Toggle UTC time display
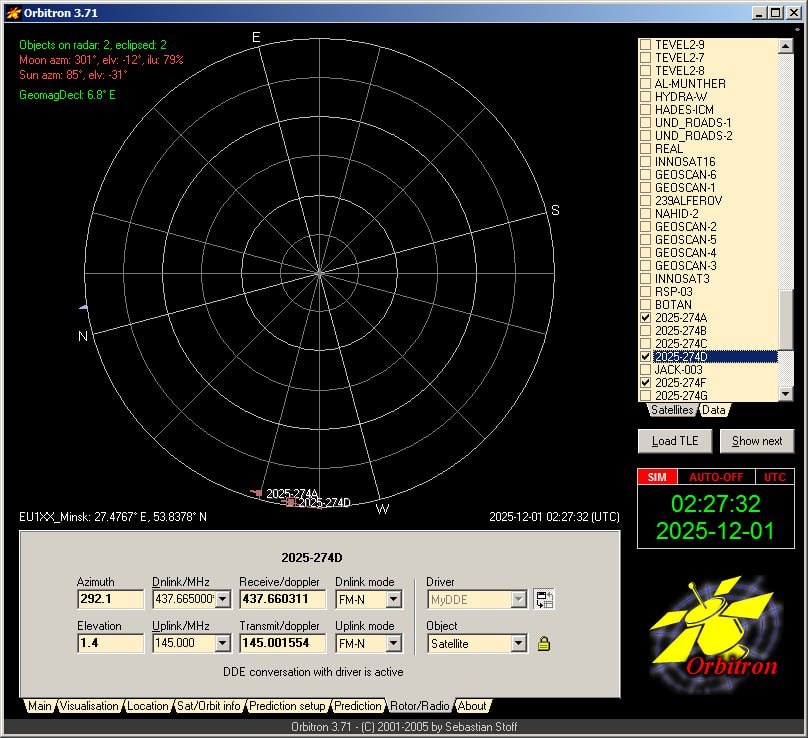The width and height of the screenshot is (808, 738). click(x=775, y=477)
